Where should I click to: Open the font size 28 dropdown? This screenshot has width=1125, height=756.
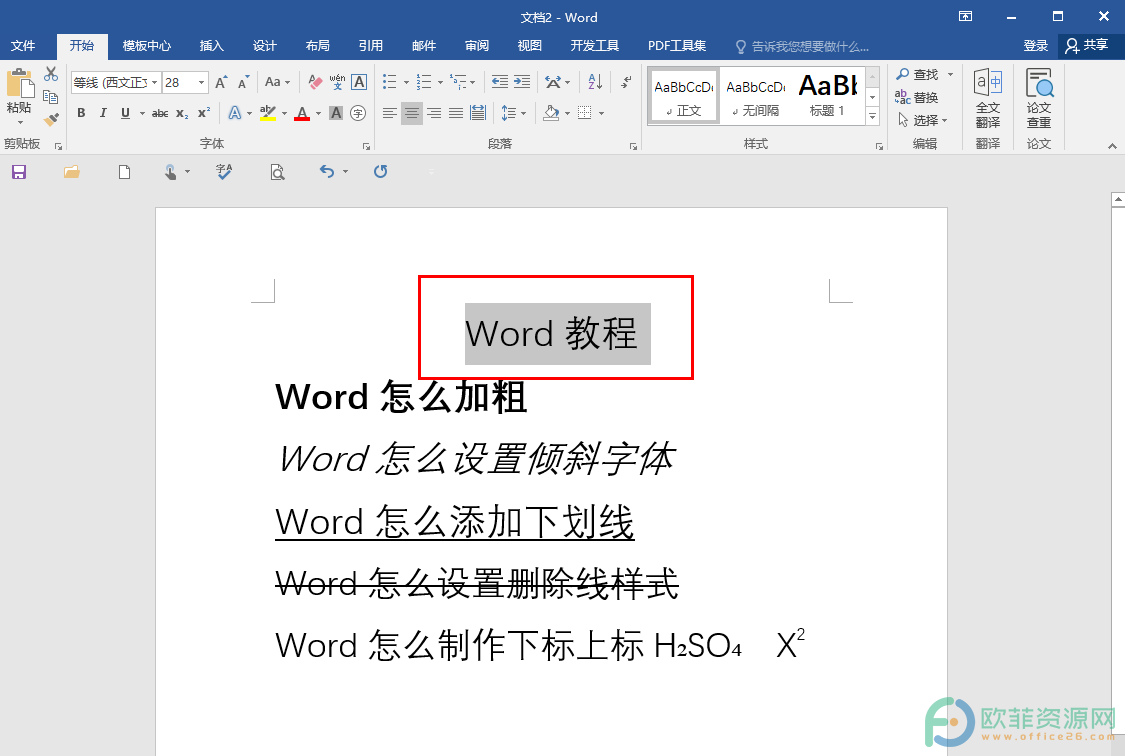202,82
